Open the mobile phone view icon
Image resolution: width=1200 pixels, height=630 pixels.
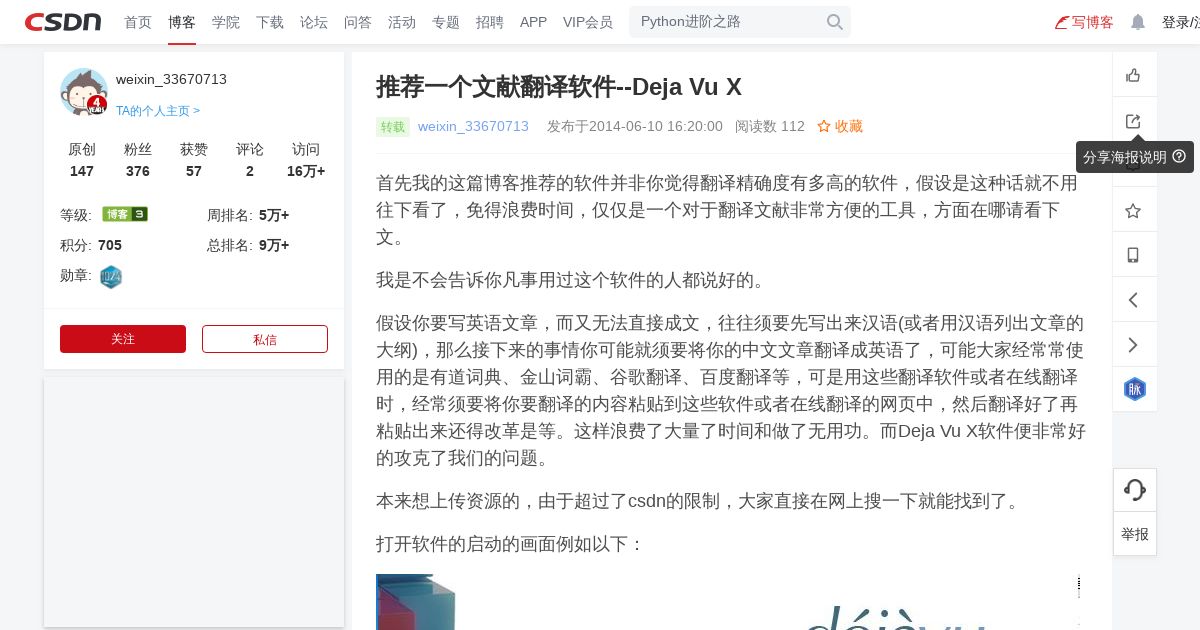(x=1133, y=255)
